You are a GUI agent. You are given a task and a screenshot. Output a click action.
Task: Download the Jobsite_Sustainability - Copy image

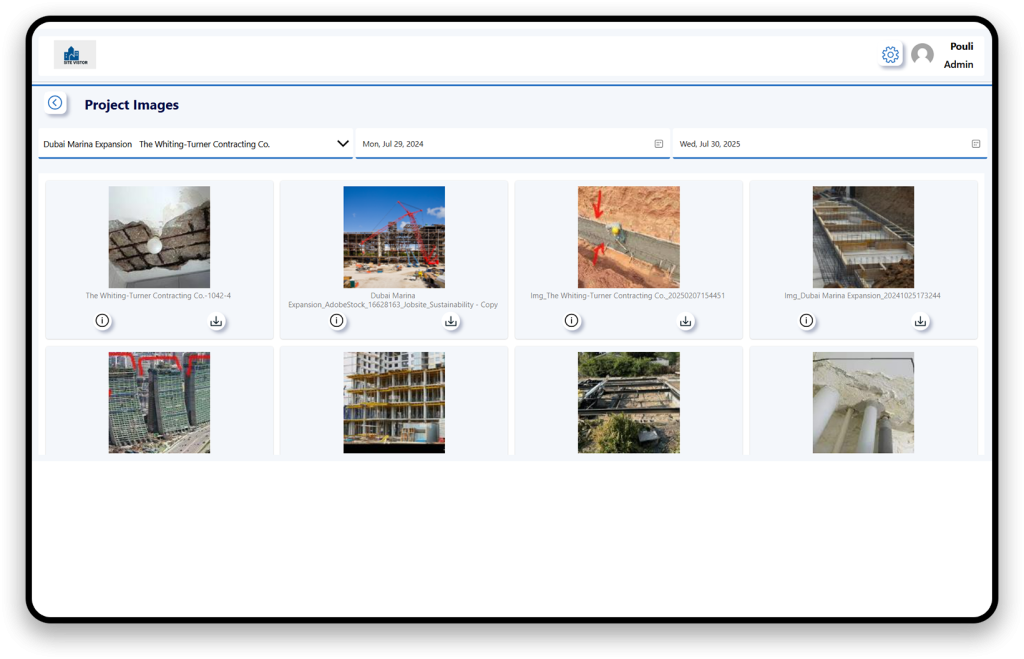(451, 321)
